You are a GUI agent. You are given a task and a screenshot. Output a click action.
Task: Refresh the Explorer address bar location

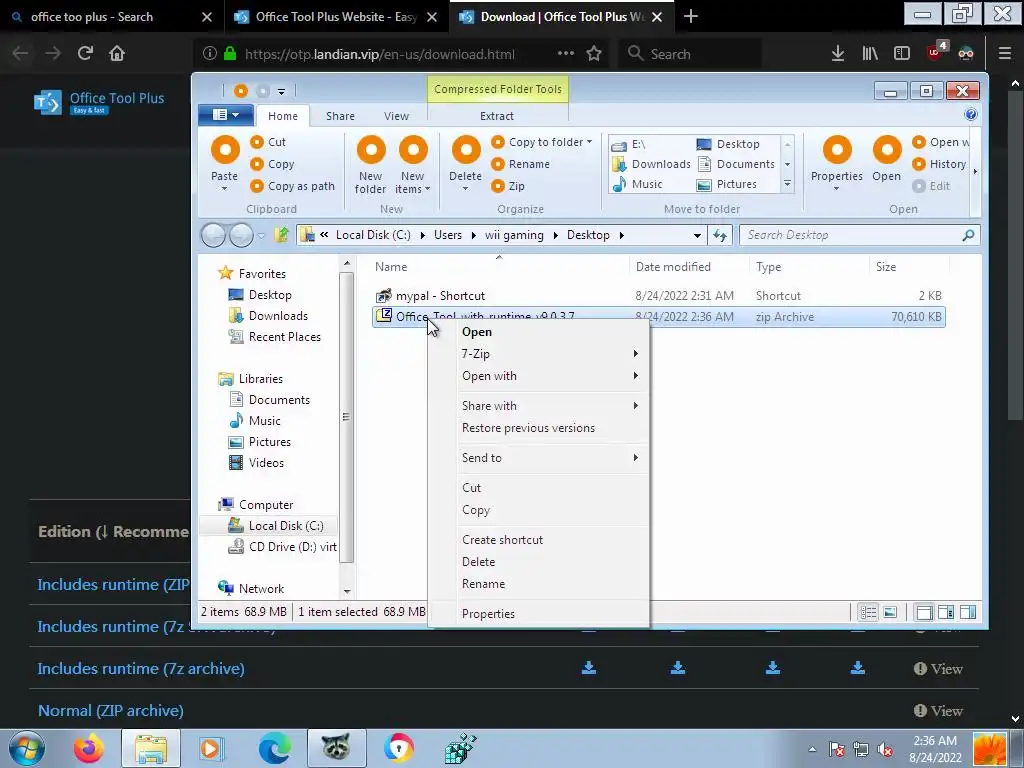[720, 235]
